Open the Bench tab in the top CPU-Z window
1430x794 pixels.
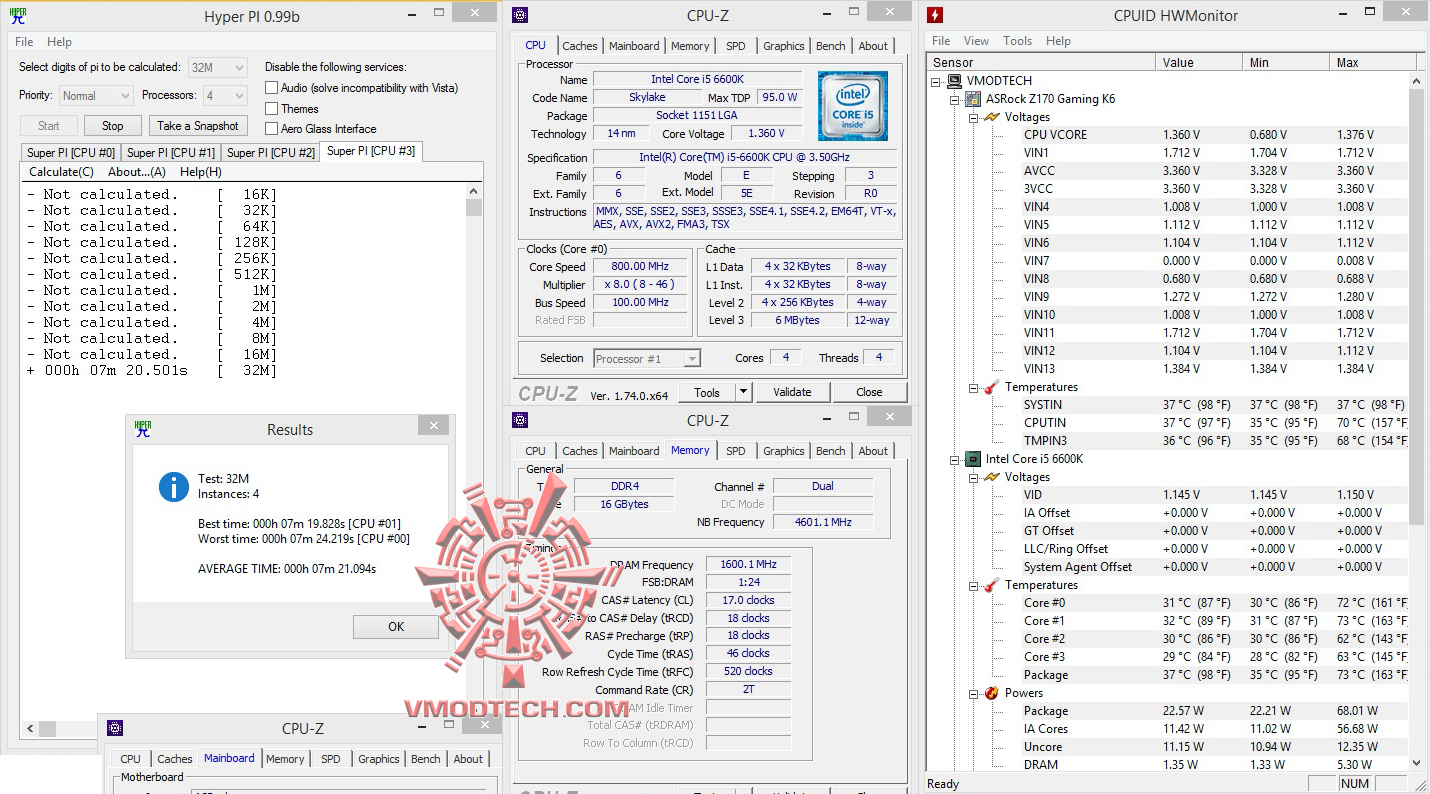[831, 46]
